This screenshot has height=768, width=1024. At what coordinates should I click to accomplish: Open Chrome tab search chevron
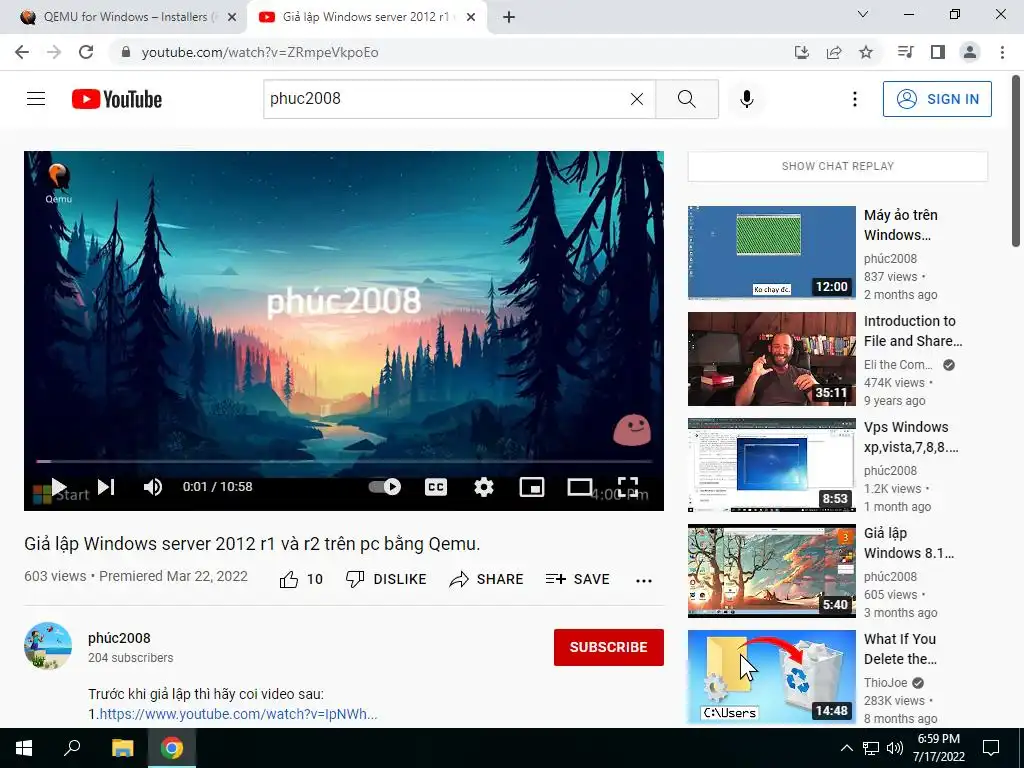click(x=863, y=14)
